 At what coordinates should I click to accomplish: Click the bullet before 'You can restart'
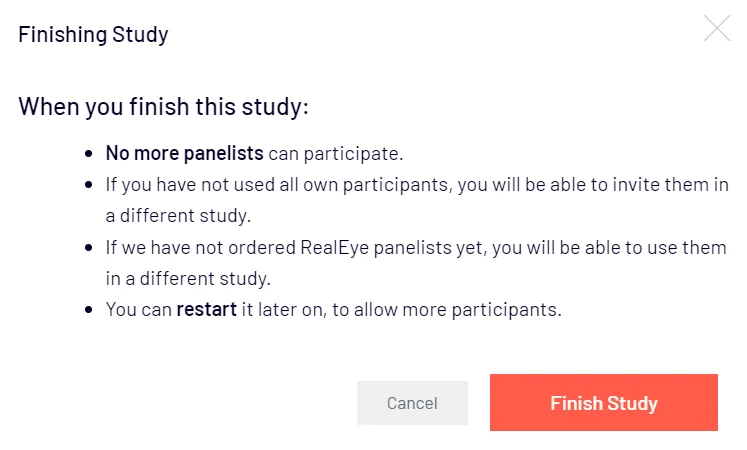[x=89, y=310]
